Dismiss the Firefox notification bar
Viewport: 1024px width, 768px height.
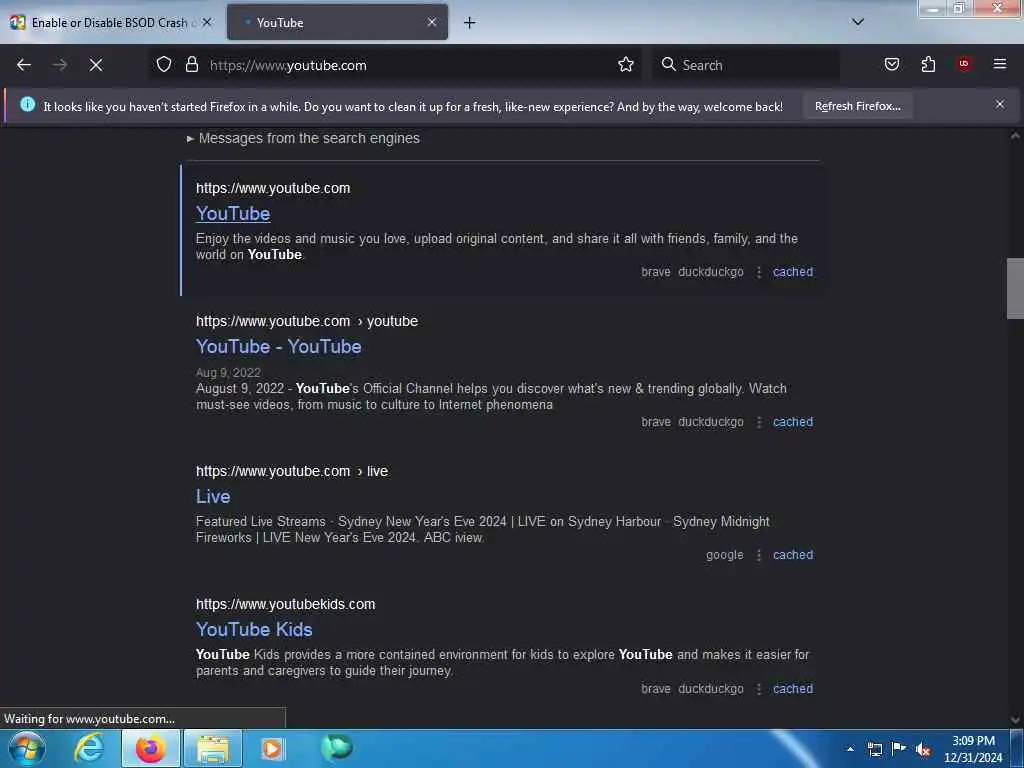(x=999, y=104)
